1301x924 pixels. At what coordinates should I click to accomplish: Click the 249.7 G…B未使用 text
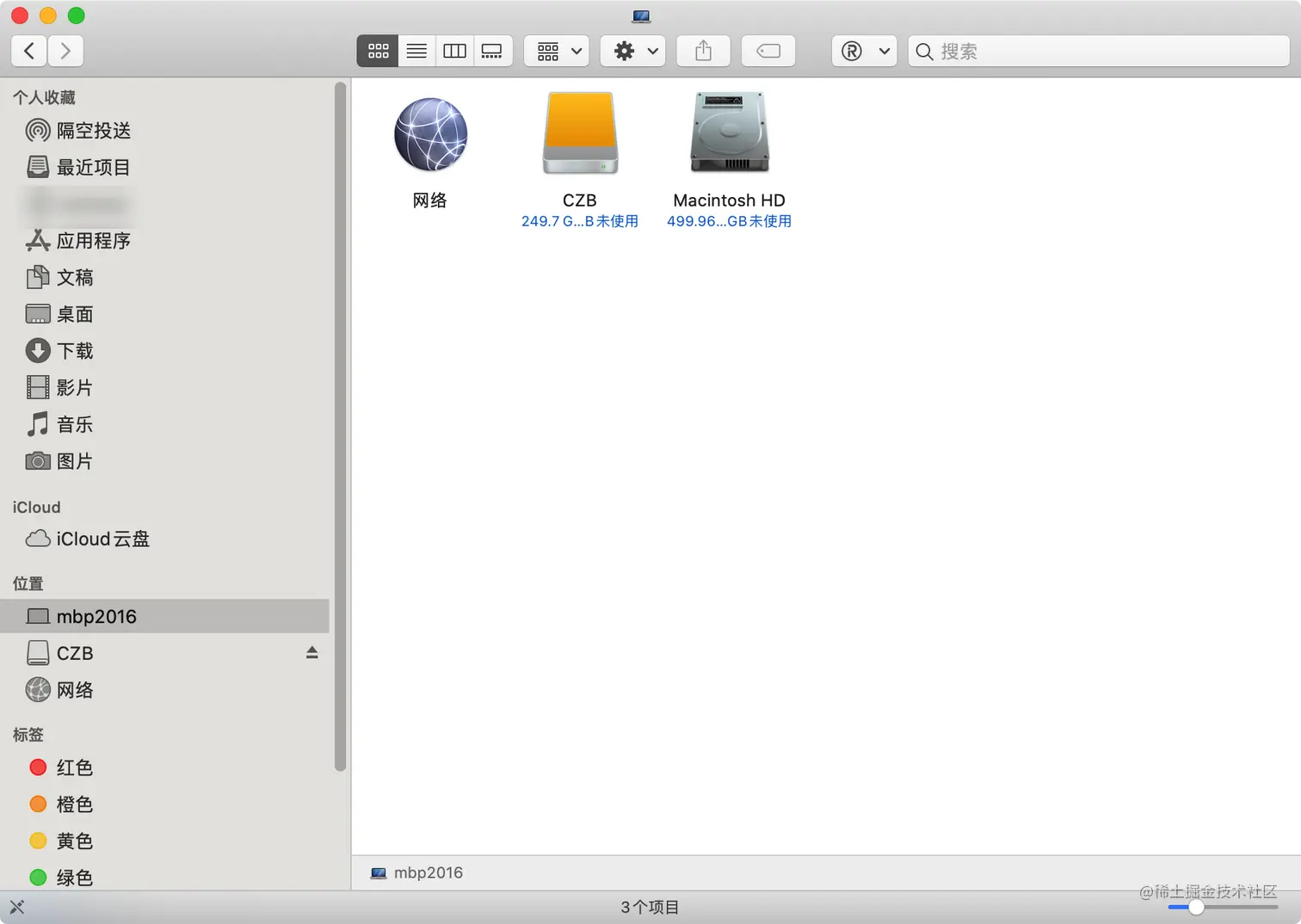[580, 221]
